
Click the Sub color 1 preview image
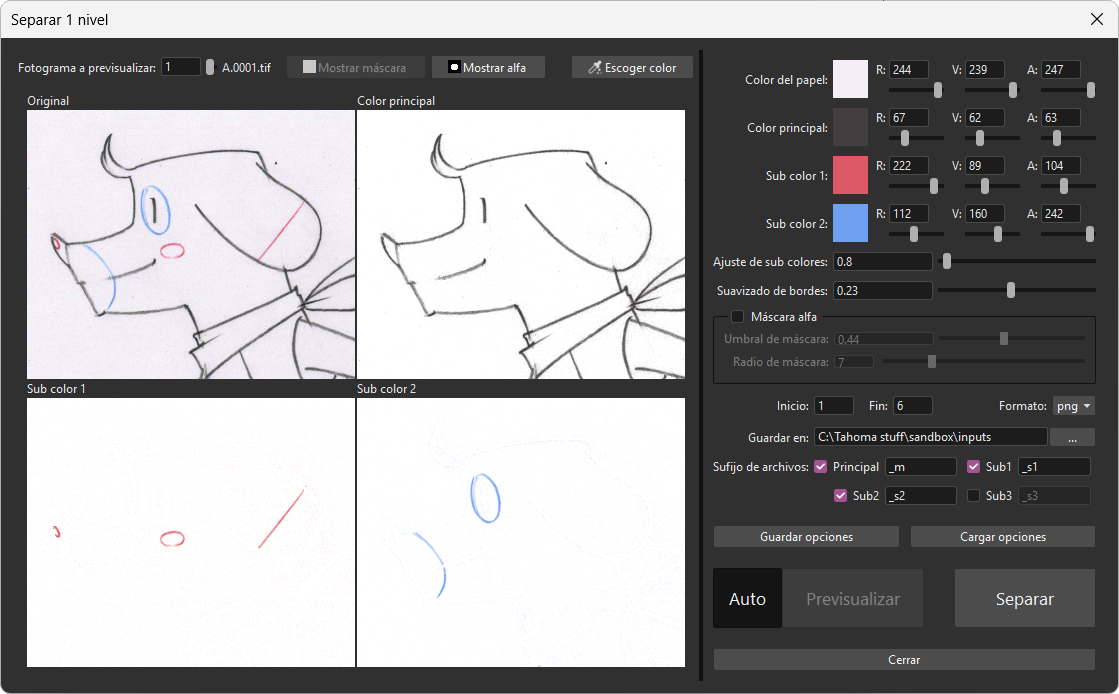tap(191, 533)
